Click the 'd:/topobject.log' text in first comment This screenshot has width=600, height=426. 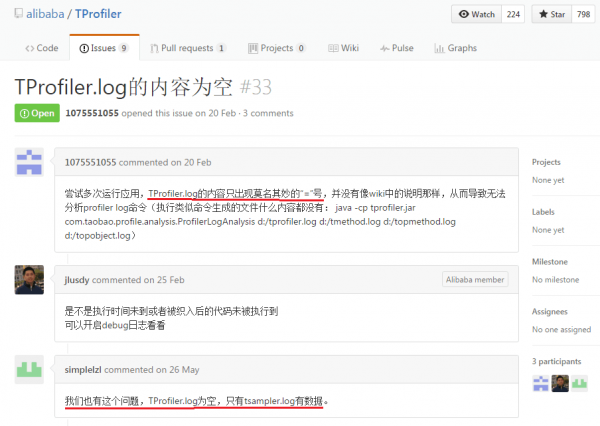[x=98, y=236]
